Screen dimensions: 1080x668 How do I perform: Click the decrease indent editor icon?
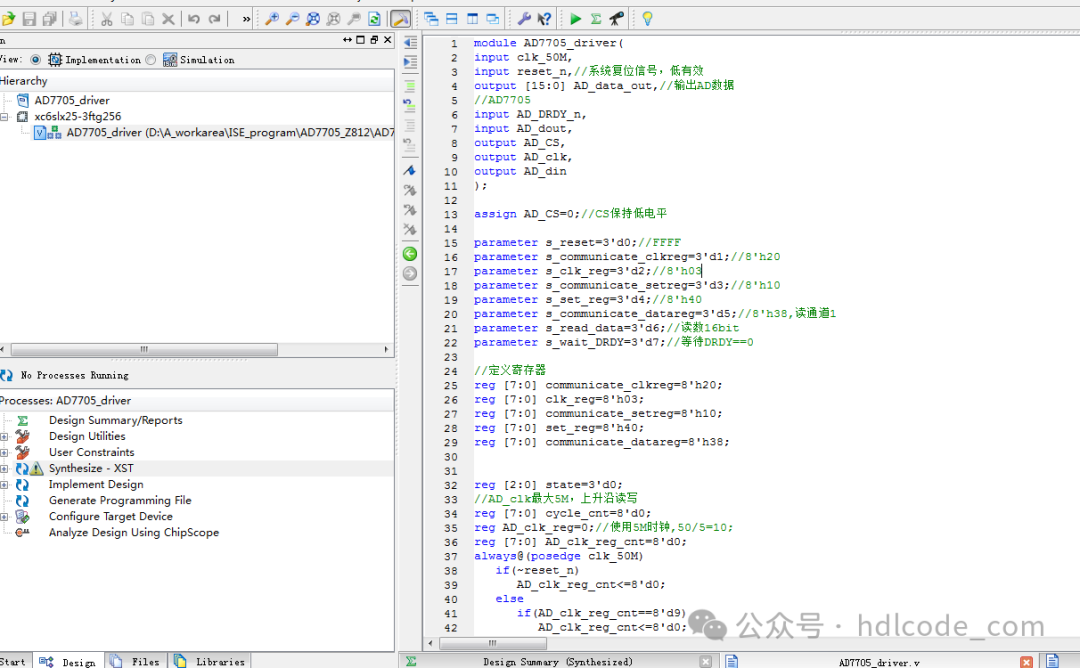pyautogui.click(x=410, y=43)
